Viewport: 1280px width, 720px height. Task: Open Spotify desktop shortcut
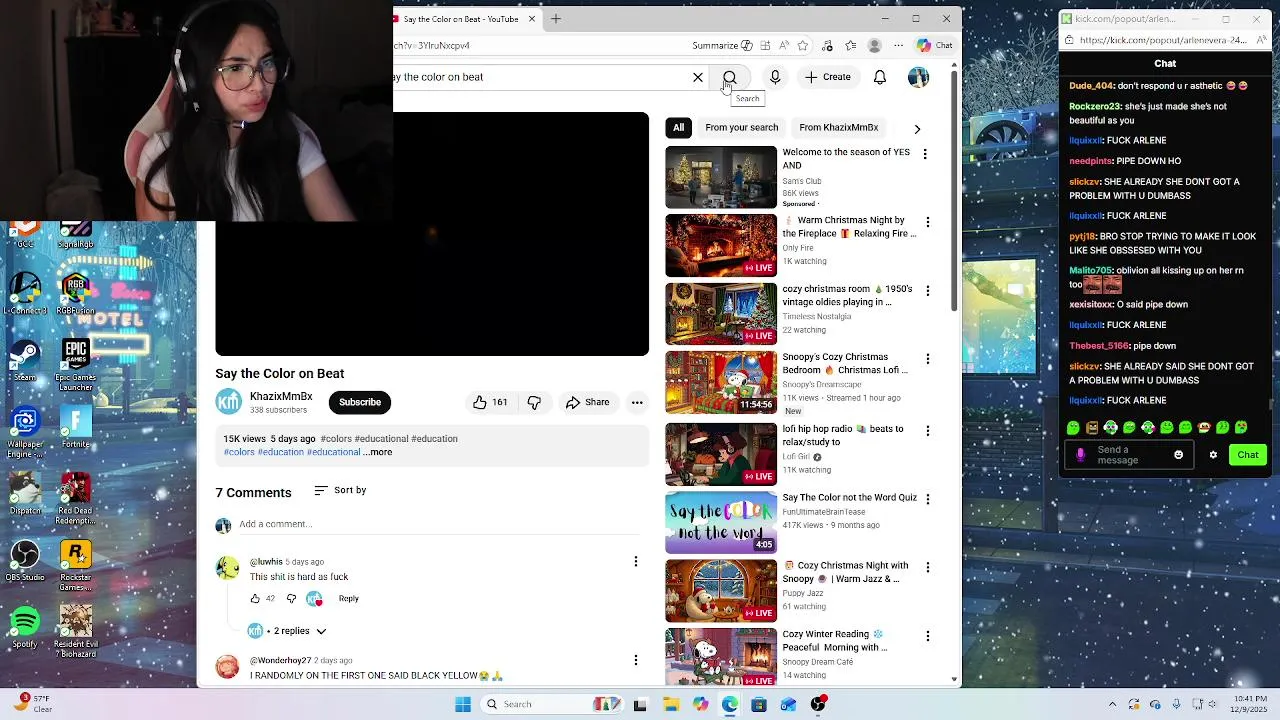[x=25, y=626]
